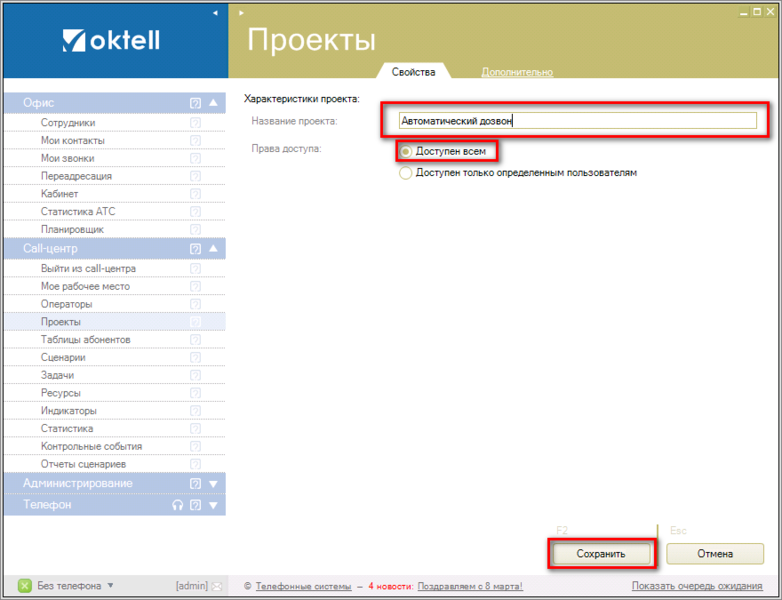
Task: Open Задачи in the sidebar
Action: [57, 376]
